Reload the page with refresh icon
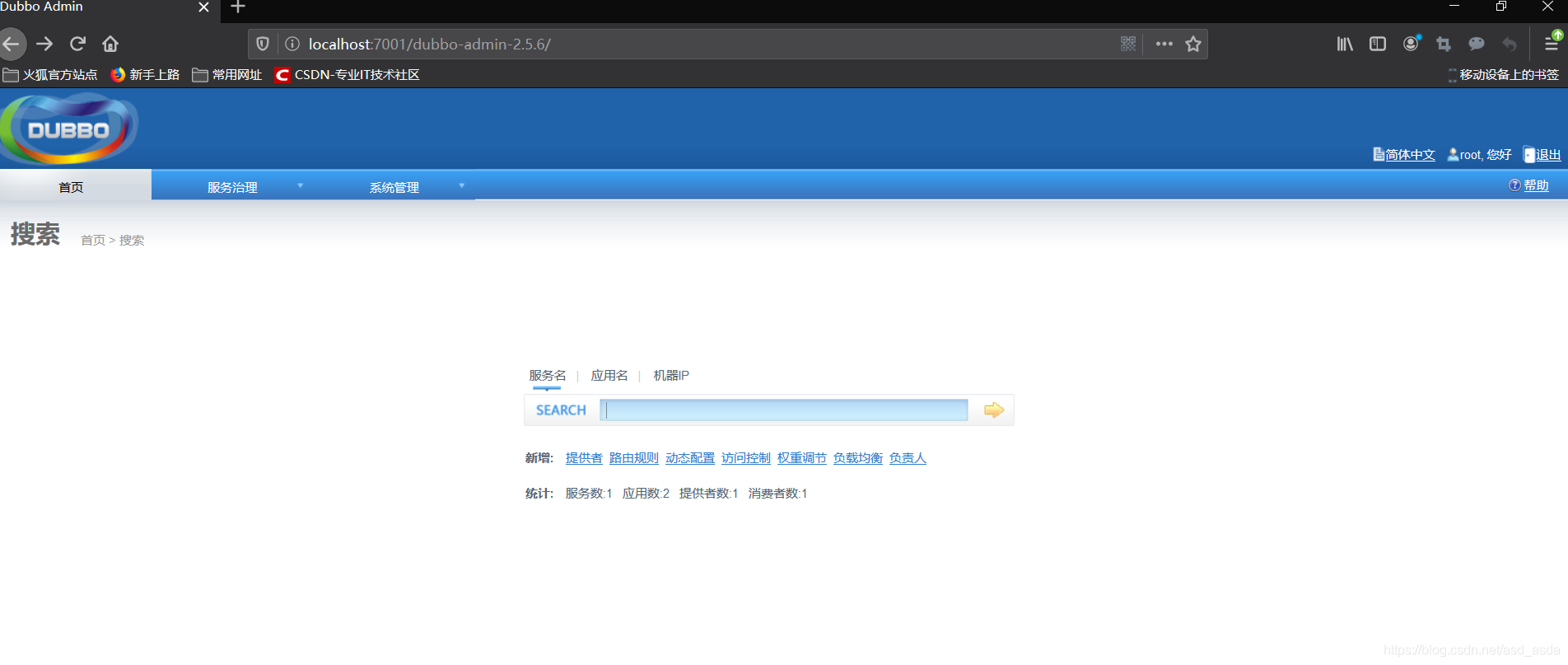Screen dimensions: 1568x665 click(77, 44)
